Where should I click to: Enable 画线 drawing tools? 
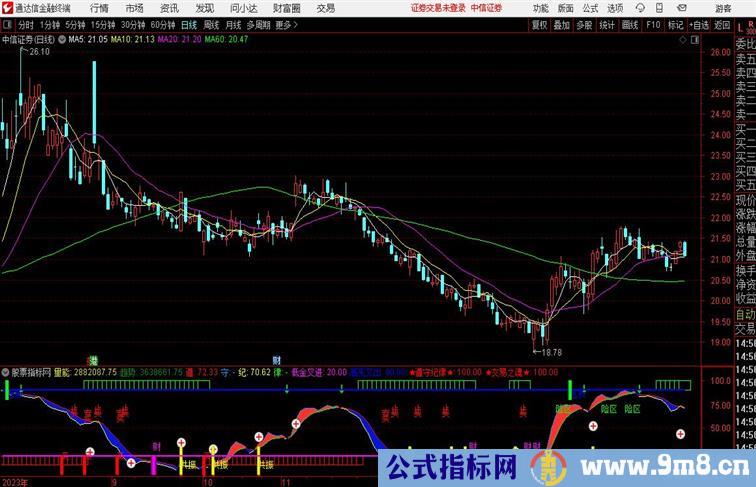tap(630, 24)
